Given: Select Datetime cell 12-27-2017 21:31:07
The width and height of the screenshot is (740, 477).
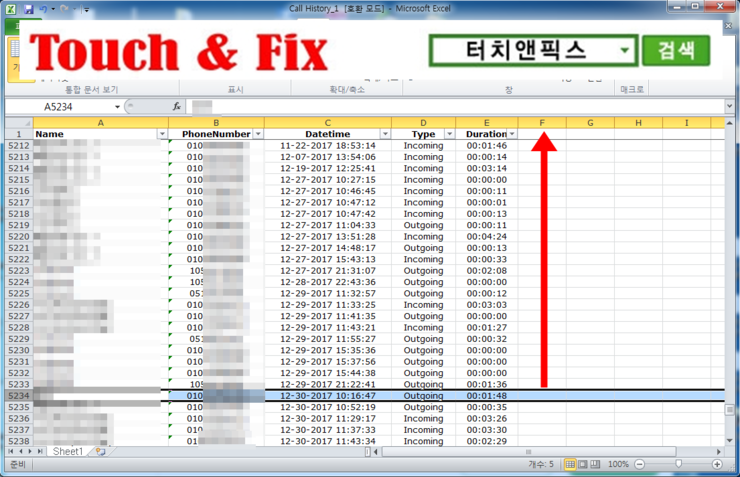Looking at the screenshot, I should (x=328, y=270).
